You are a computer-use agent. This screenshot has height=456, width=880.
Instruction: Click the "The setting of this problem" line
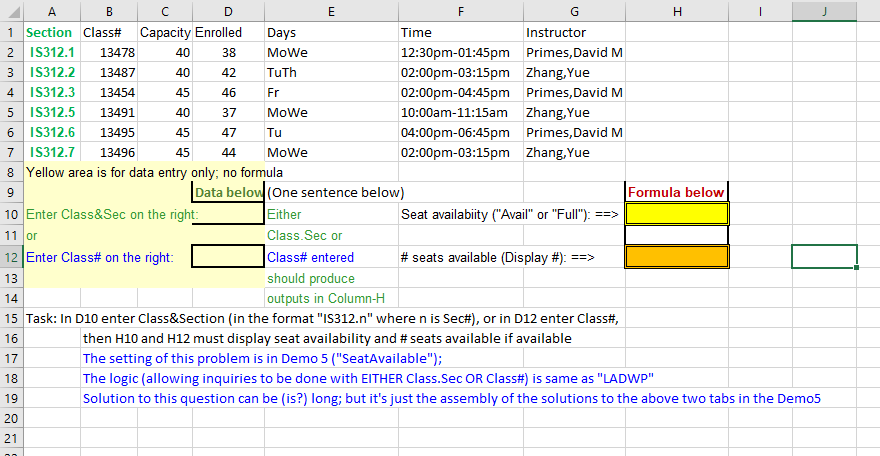[x=263, y=358]
